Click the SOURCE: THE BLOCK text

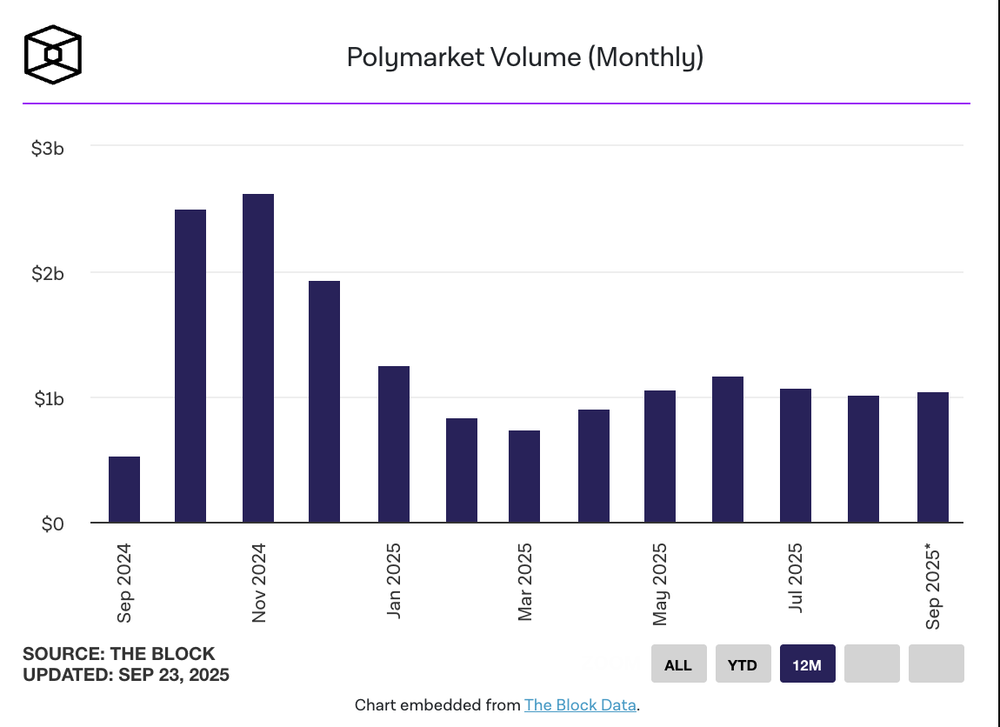pyautogui.click(x=119, y=654)
